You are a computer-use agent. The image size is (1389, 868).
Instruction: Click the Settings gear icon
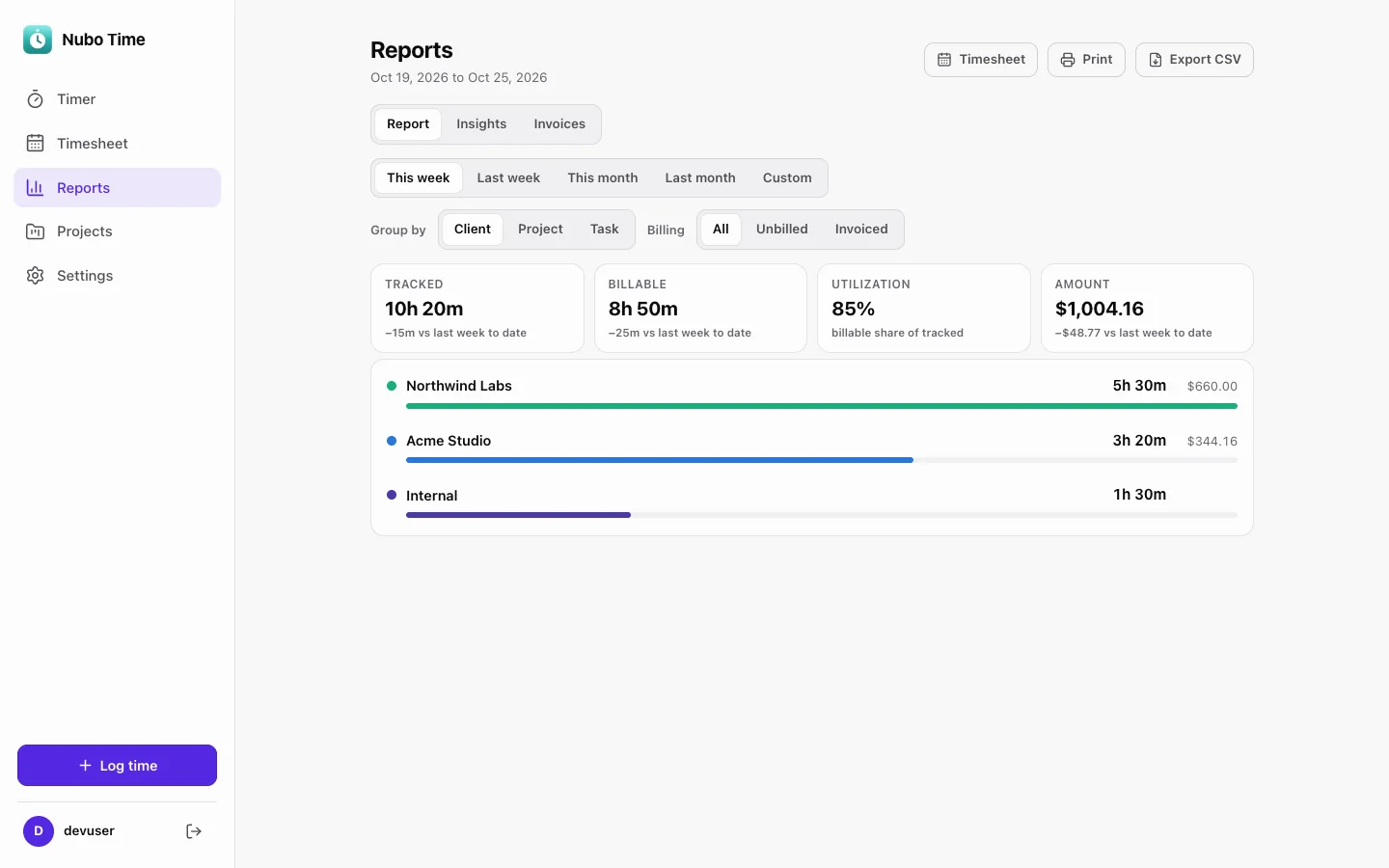point(36,276)
